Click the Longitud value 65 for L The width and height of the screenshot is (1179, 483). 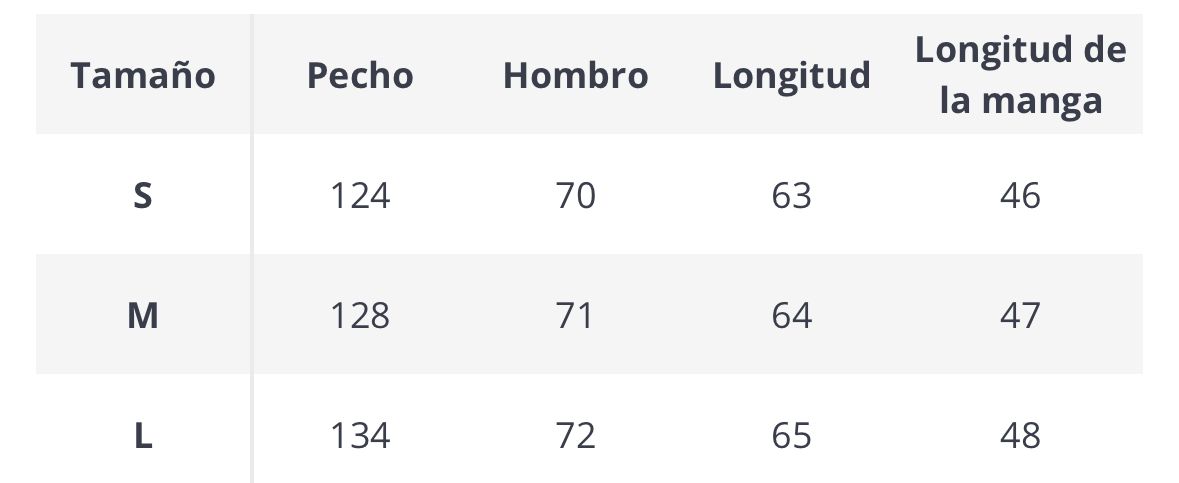pyautogui.click(x=791, y=436)
